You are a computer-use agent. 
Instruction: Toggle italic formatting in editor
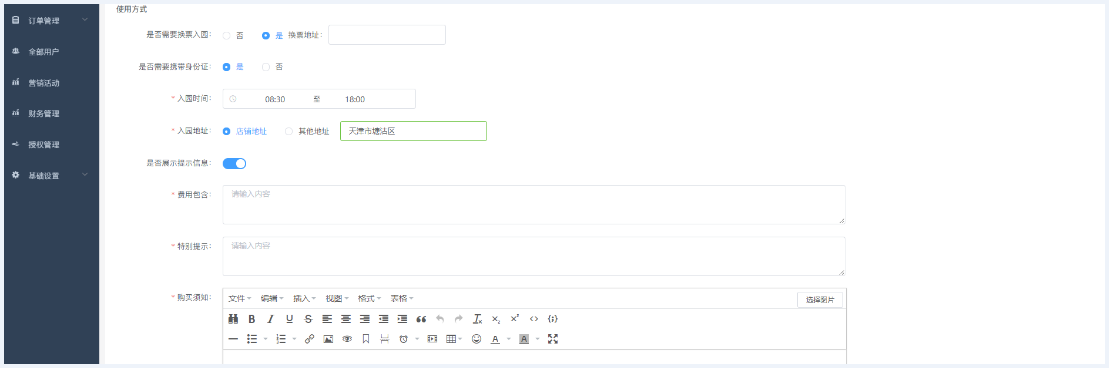[270, 319]
